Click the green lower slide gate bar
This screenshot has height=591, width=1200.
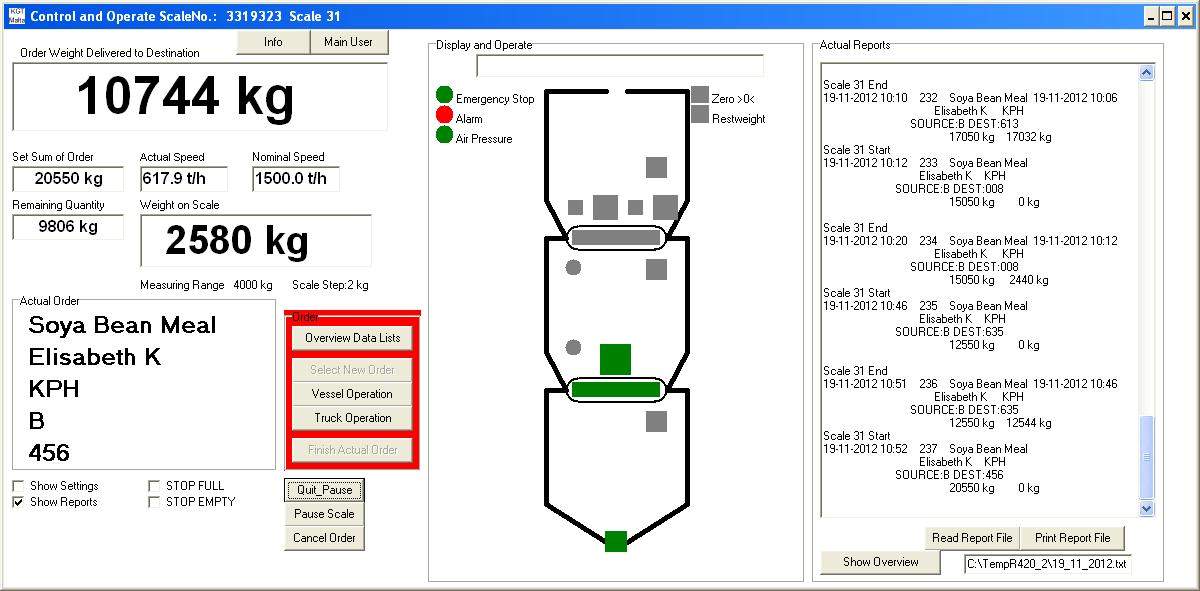[615, 390]
